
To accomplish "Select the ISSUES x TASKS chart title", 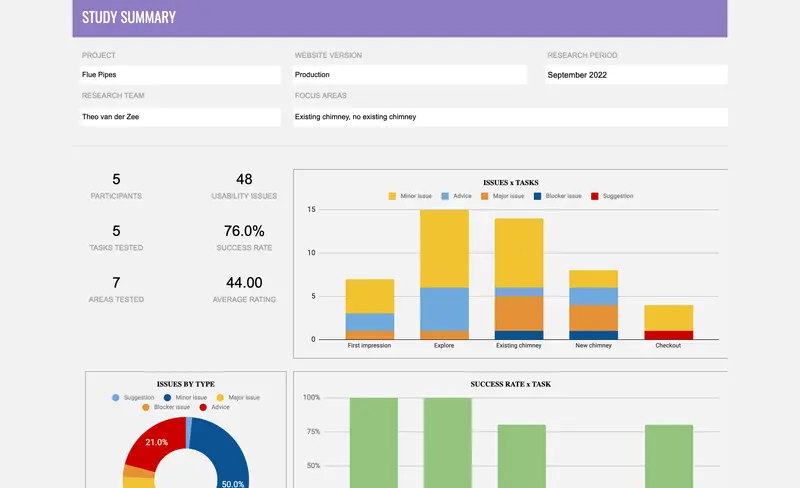I will tap(511, 183).
